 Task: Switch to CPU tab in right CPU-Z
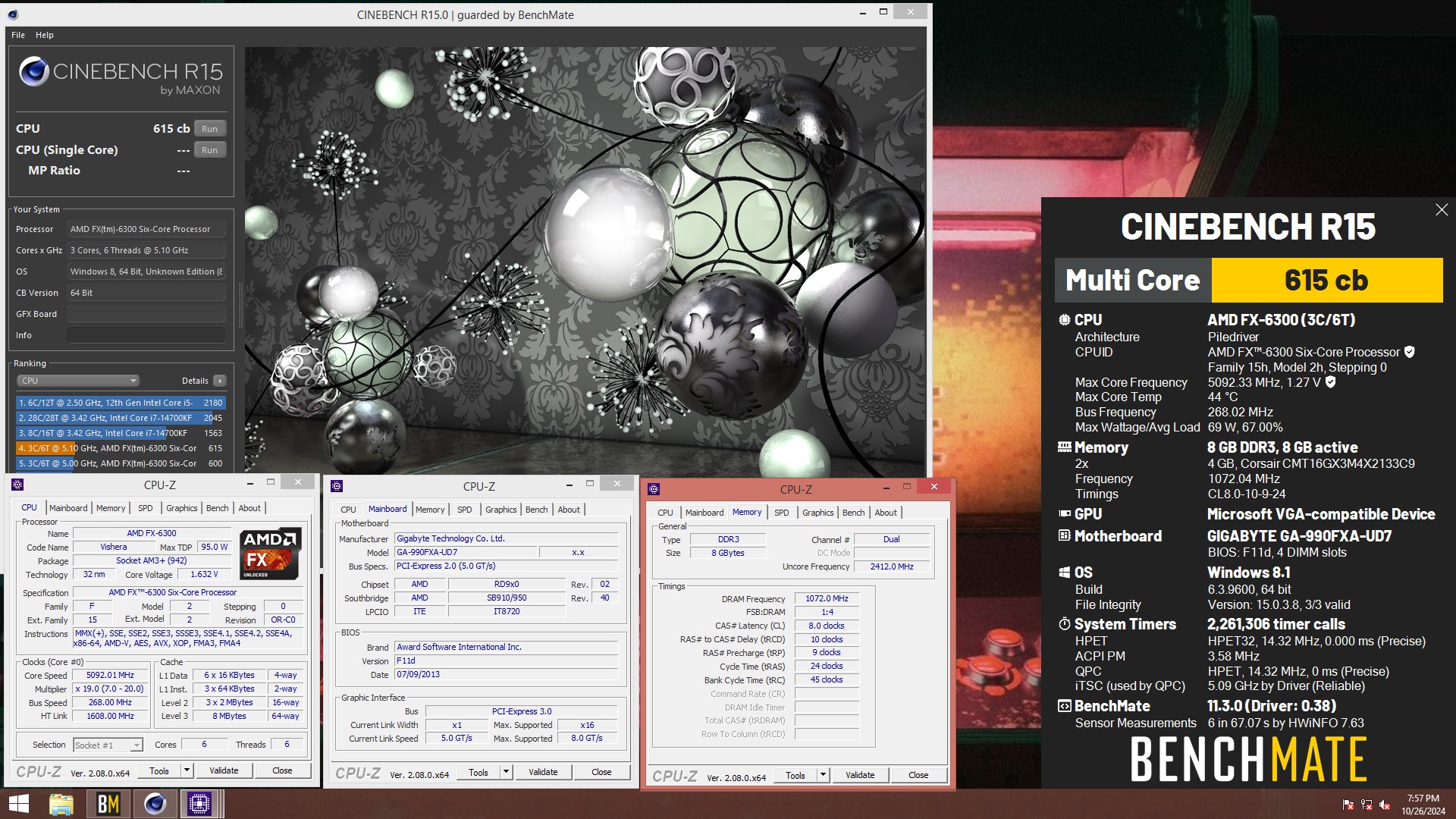pyautogui.click(x=665, y=513)
